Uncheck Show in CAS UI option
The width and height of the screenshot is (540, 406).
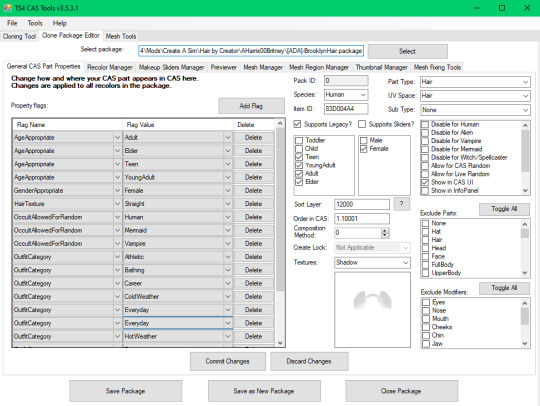point(425,182)
